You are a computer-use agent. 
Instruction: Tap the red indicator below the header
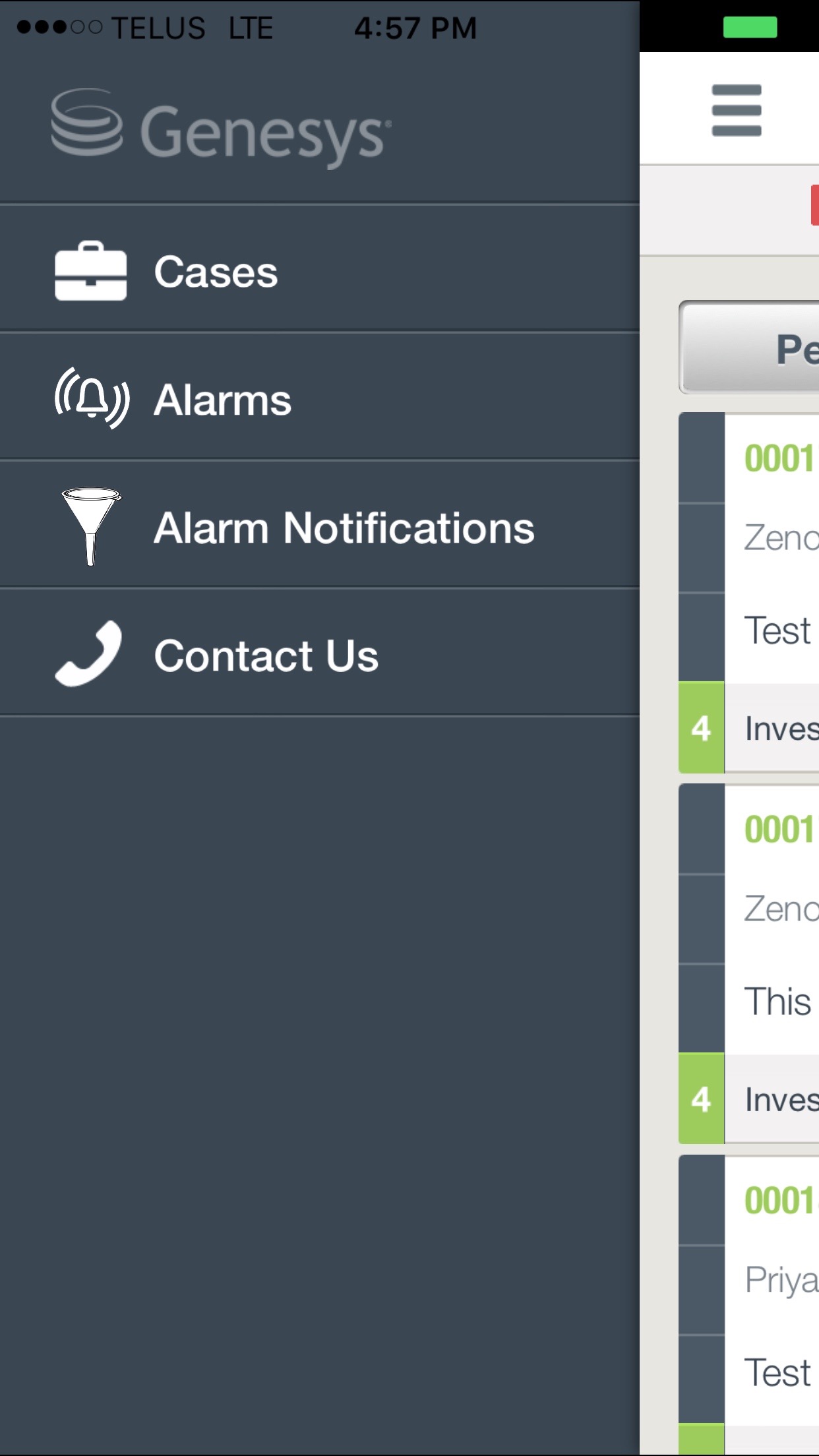click(x=814, y=206)
